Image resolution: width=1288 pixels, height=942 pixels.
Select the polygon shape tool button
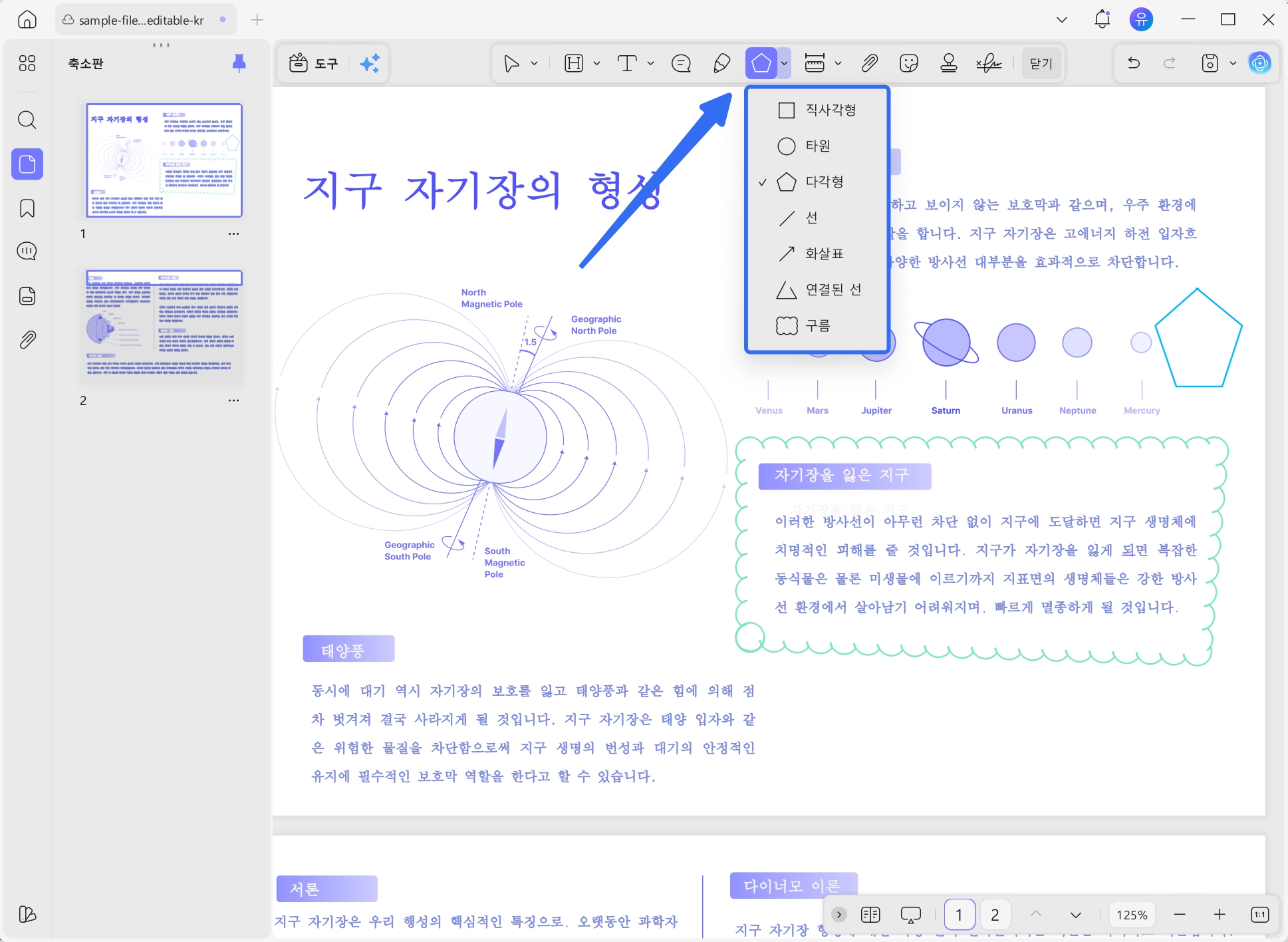tap(761, 63)
